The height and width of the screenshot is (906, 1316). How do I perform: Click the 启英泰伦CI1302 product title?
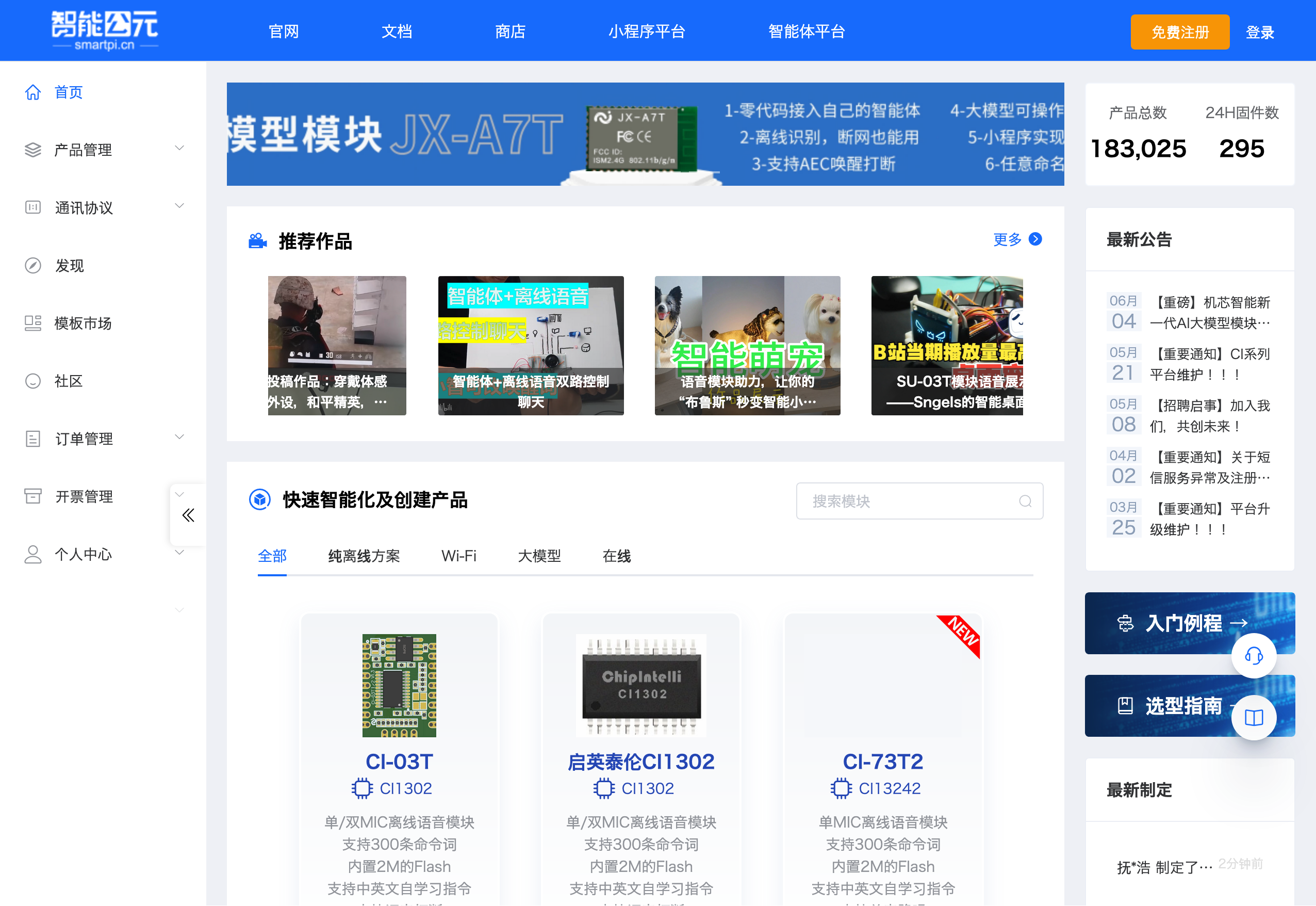[x=641, y=762]
